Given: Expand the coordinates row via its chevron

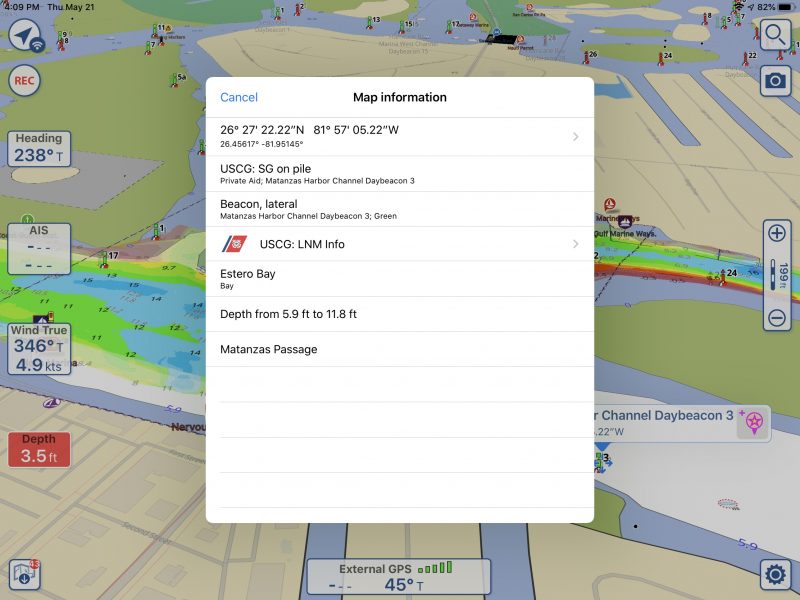Looking at the screenshot, I should [576, 136].
